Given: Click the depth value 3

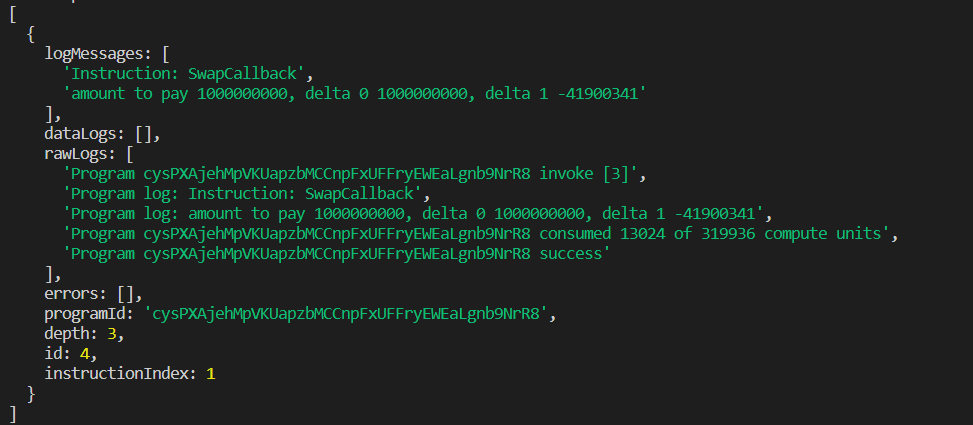Looking at the screenshot, I should [x=111, y=333].
